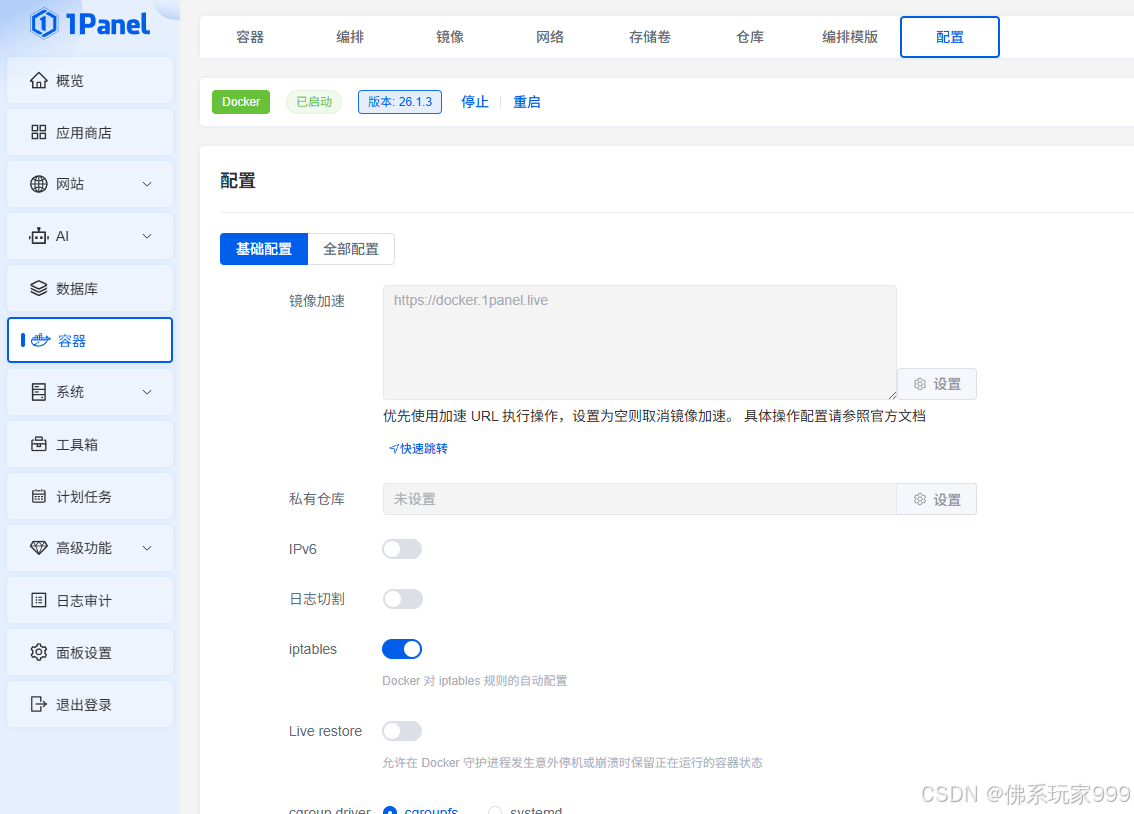Expand the AI sidebar section
The image size is (1134, 814).
[x=146, y=236]
